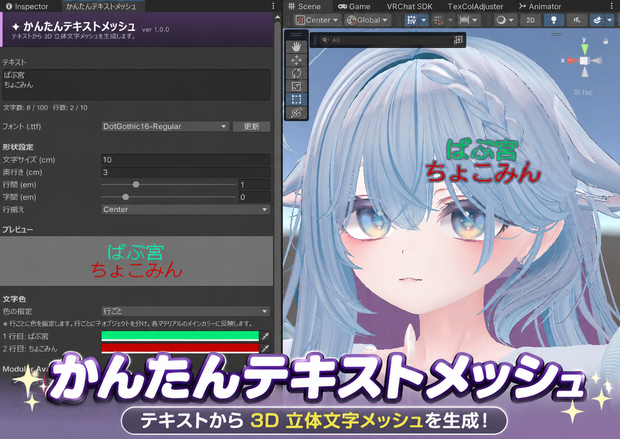This screenshot has width=620, height=439.
Task: Open the VRChat SDK tab
Action: click(x=409, y=6)
